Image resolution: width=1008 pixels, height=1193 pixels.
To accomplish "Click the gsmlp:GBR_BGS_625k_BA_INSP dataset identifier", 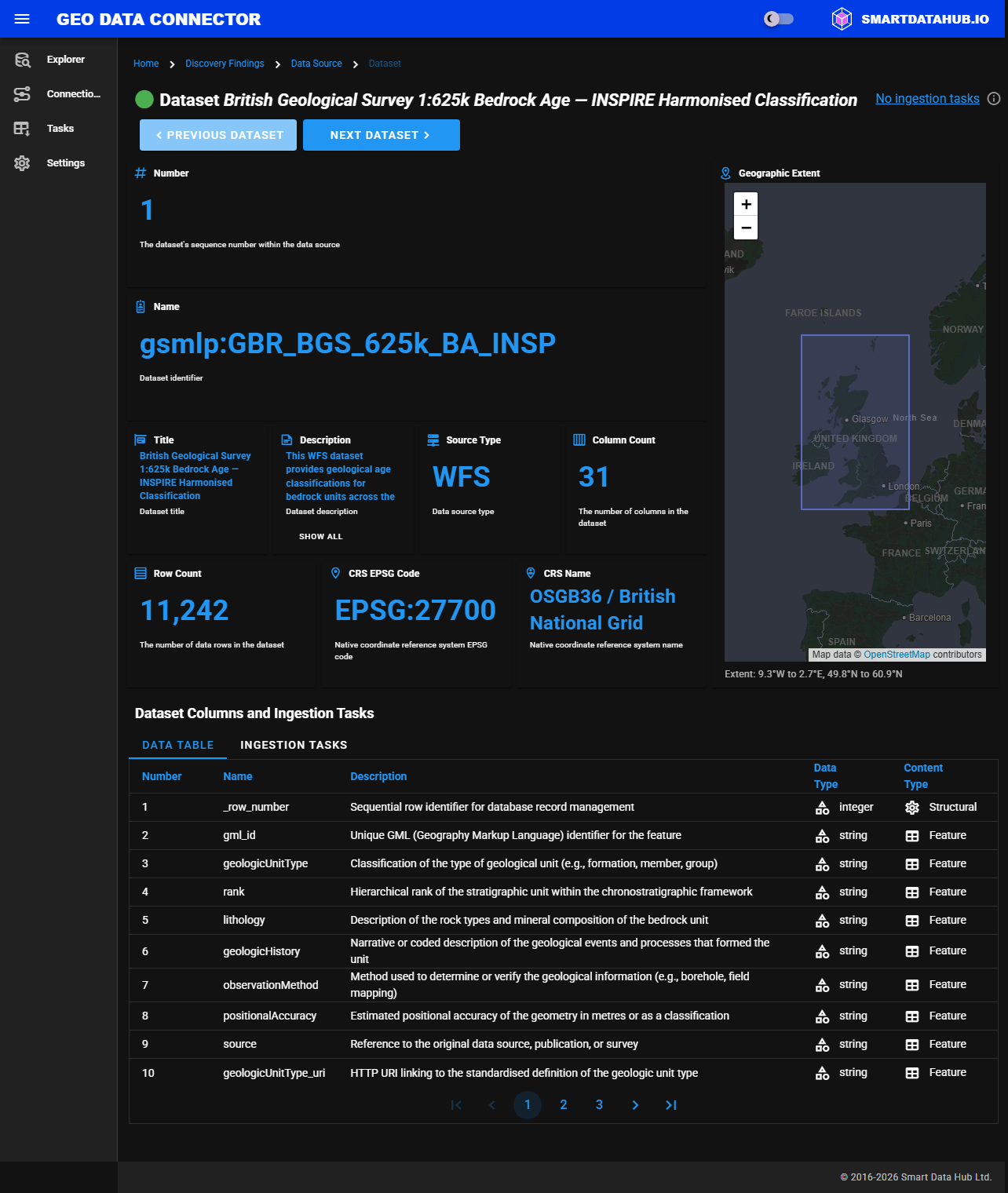I will click(x=348, y=344).
